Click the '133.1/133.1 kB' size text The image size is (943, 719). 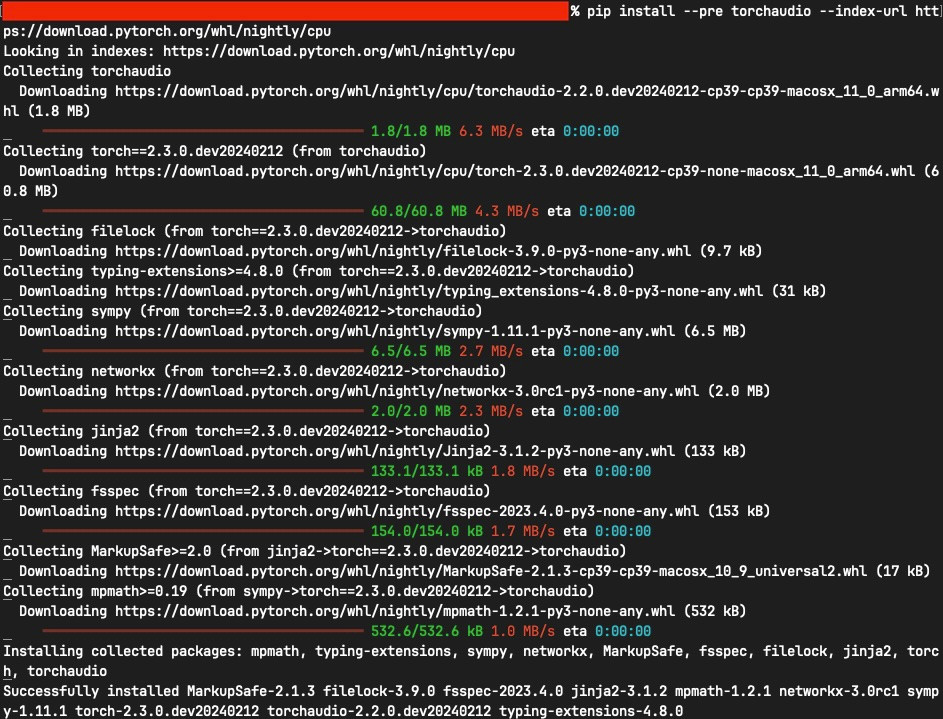[427, 471]
